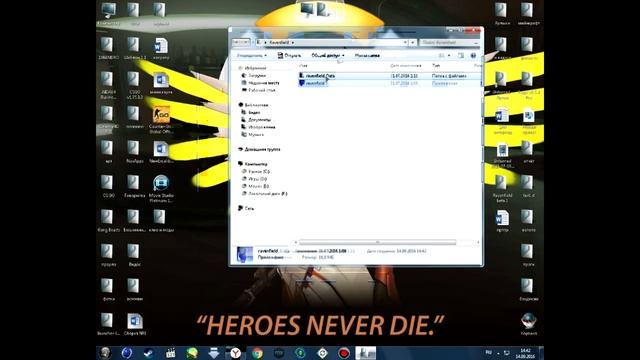Toggle the preview pane icon
The image size is (640, 360).
[x=460, y=56]
